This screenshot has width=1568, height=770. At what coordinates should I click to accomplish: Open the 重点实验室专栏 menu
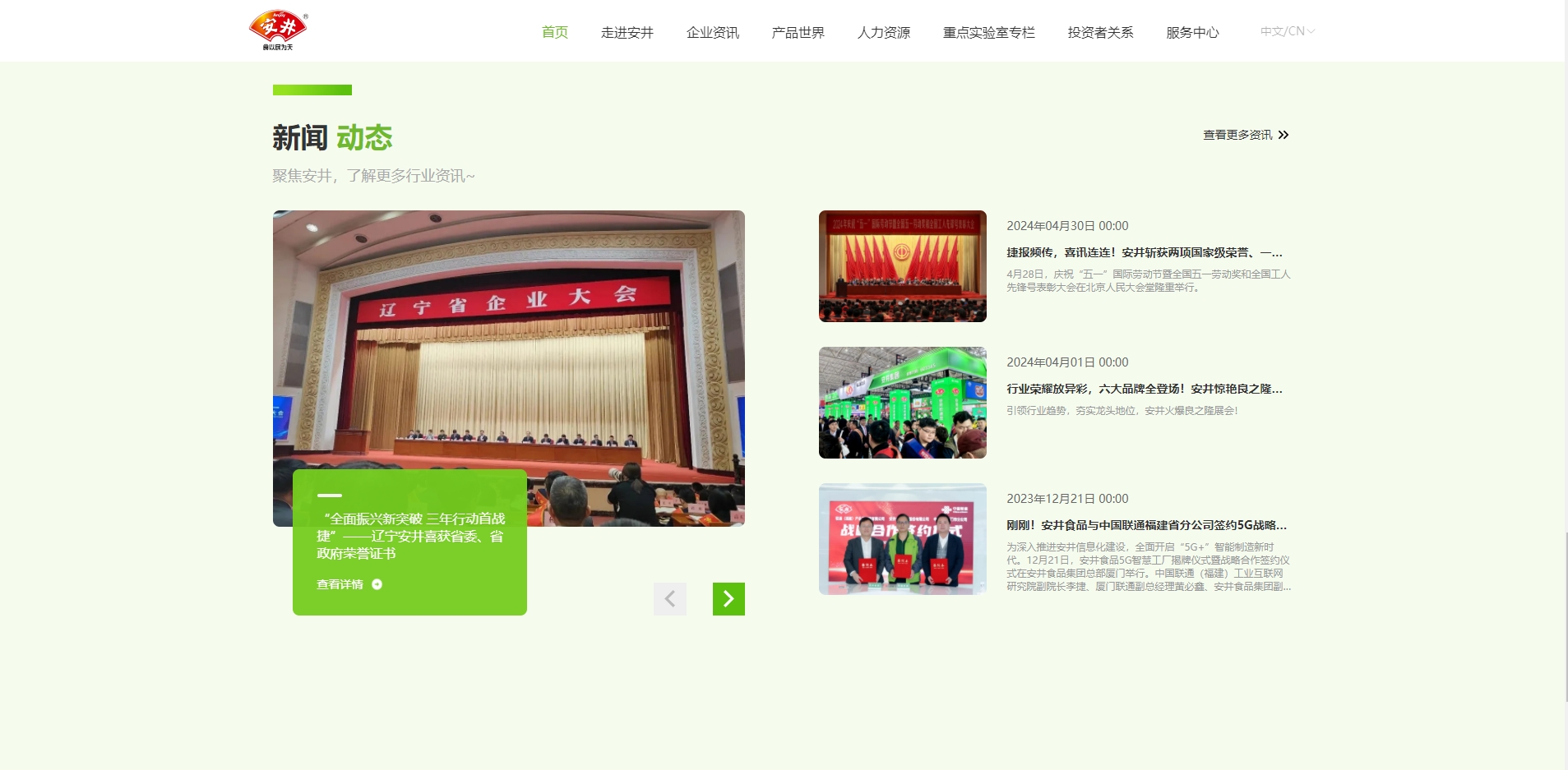pyautogui.click(x=988, y=32)
